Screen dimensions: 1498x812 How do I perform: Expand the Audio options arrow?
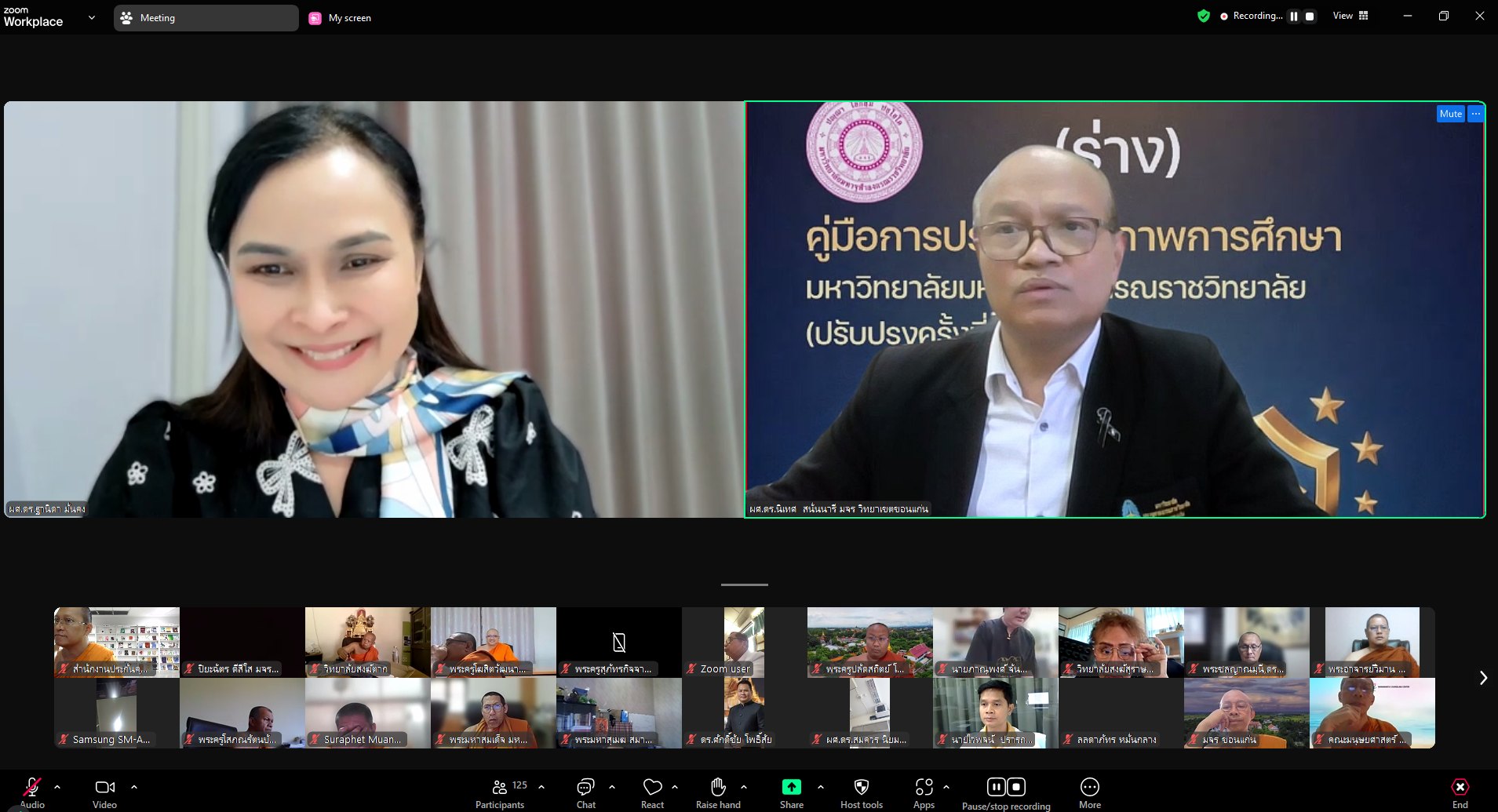tap(57, 786)
